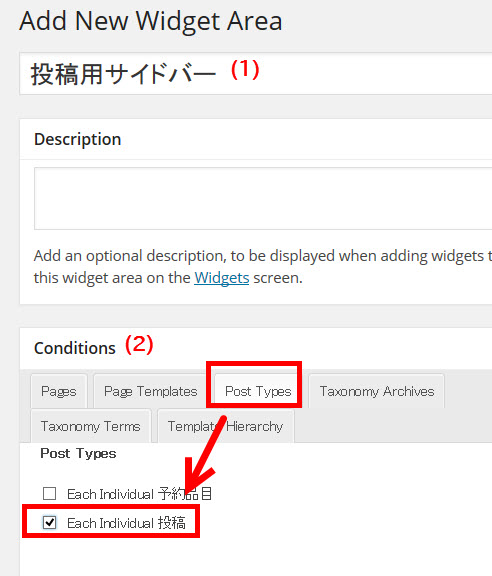Focus the empty Description text area

(263, 198)
